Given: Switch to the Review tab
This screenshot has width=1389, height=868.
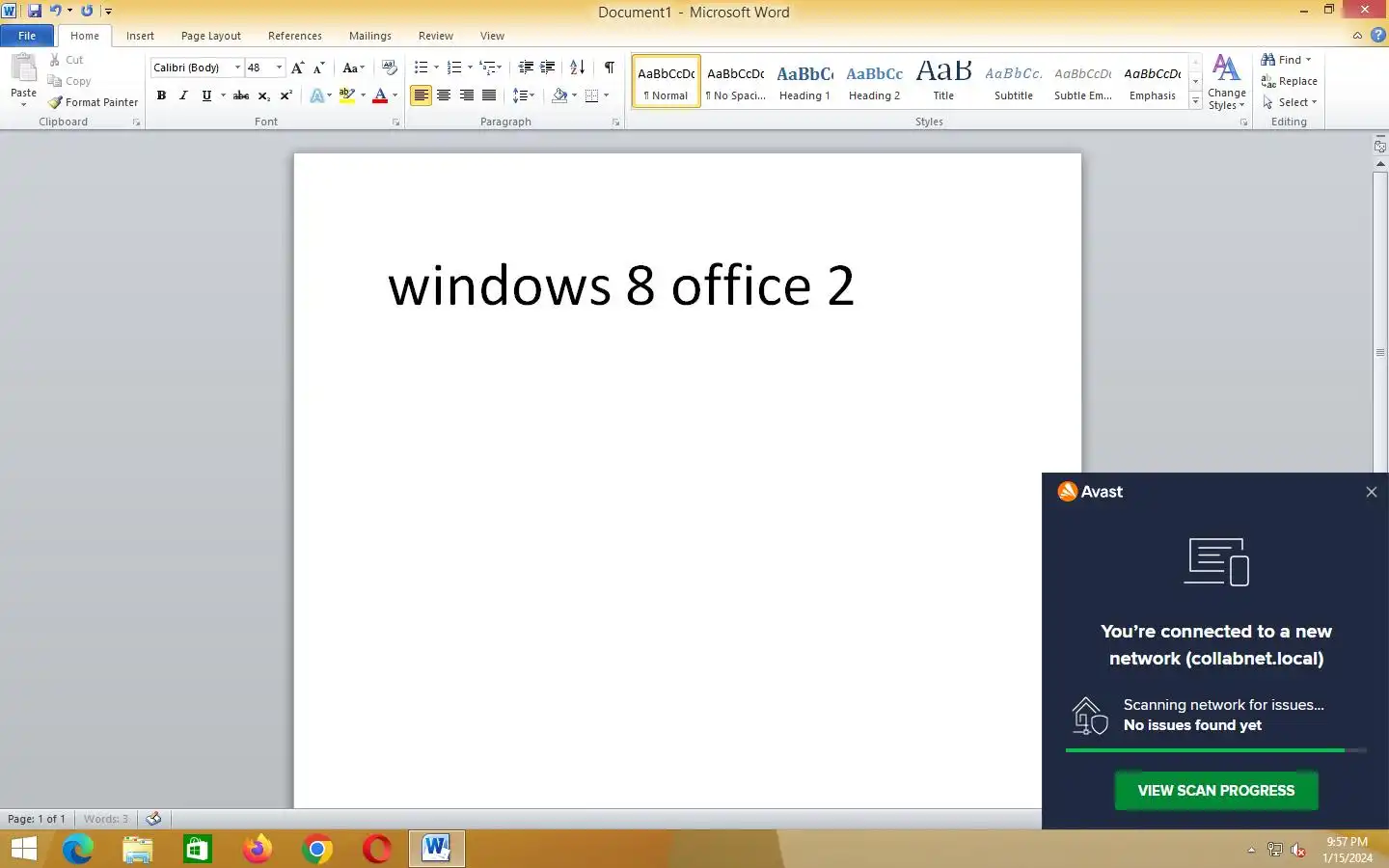Looking at the screenshot, I should coord(436,36).
